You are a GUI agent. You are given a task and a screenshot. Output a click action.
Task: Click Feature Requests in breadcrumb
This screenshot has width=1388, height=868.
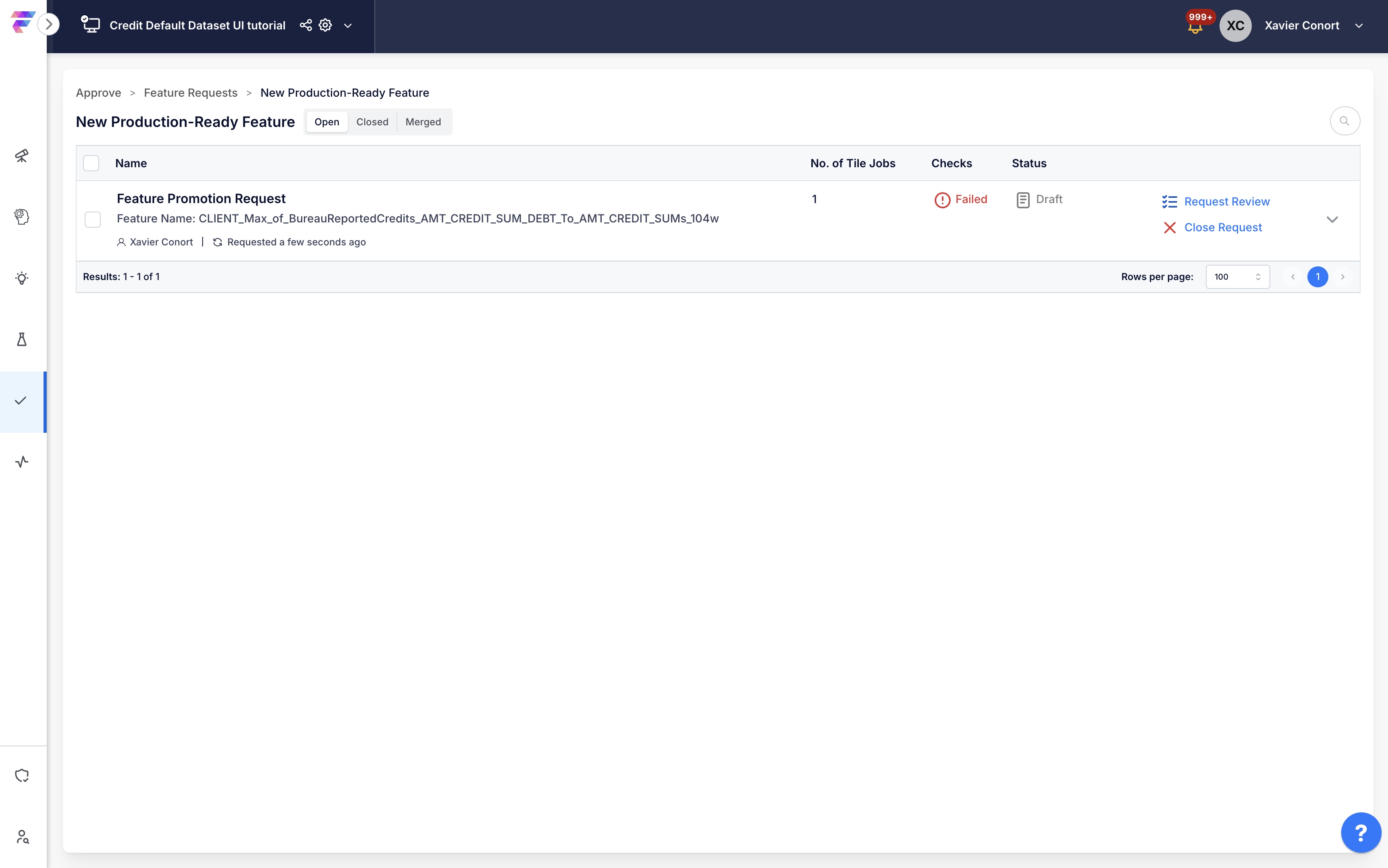point(191,93)
